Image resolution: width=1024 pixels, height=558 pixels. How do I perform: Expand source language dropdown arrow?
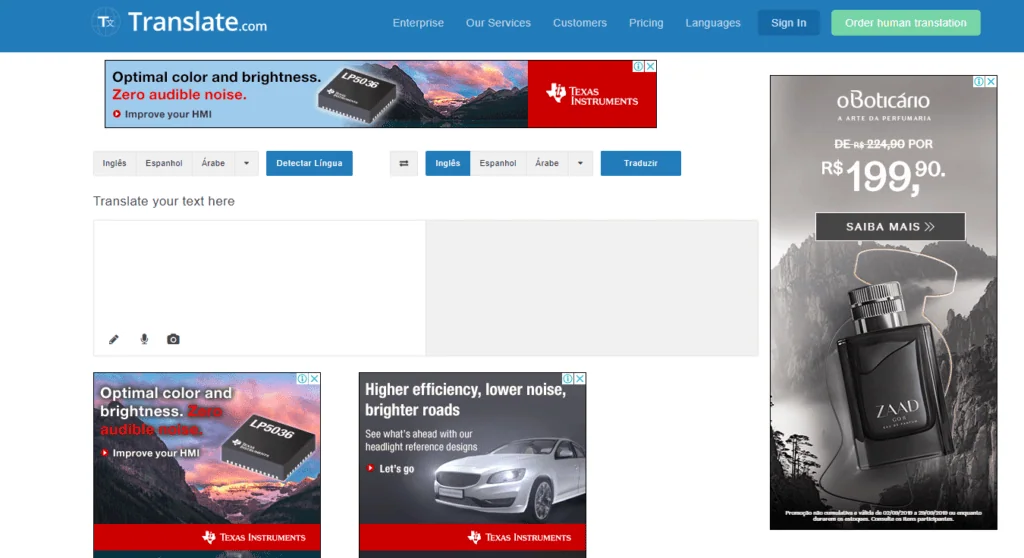point(246,163)
